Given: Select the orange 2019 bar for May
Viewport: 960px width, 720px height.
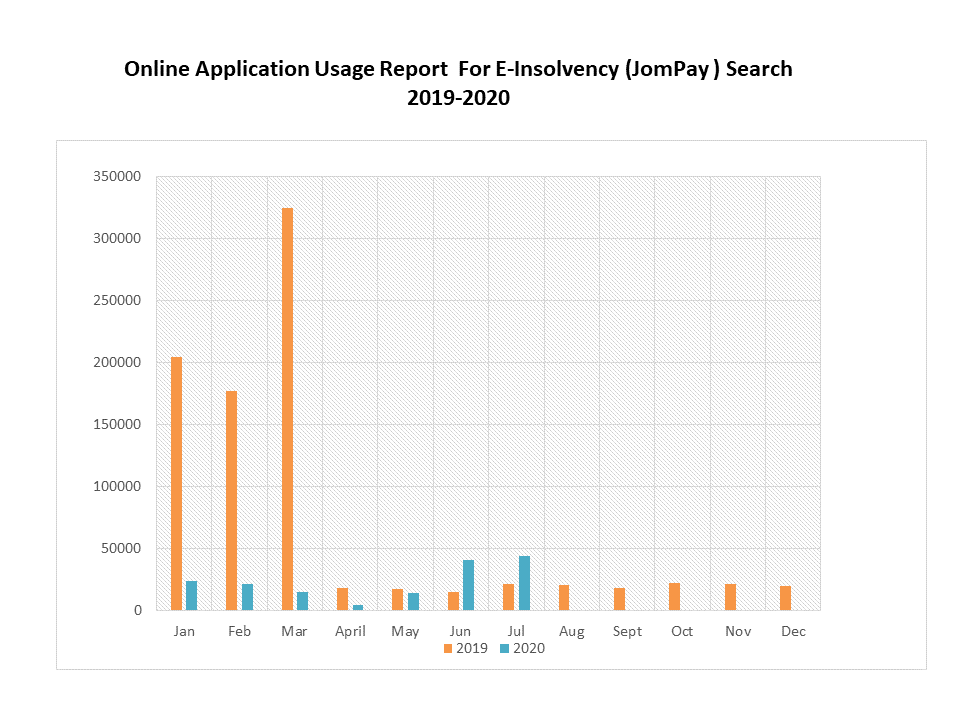Looking at the screenshot, I should pyautogui.click(x=397, y=600).
